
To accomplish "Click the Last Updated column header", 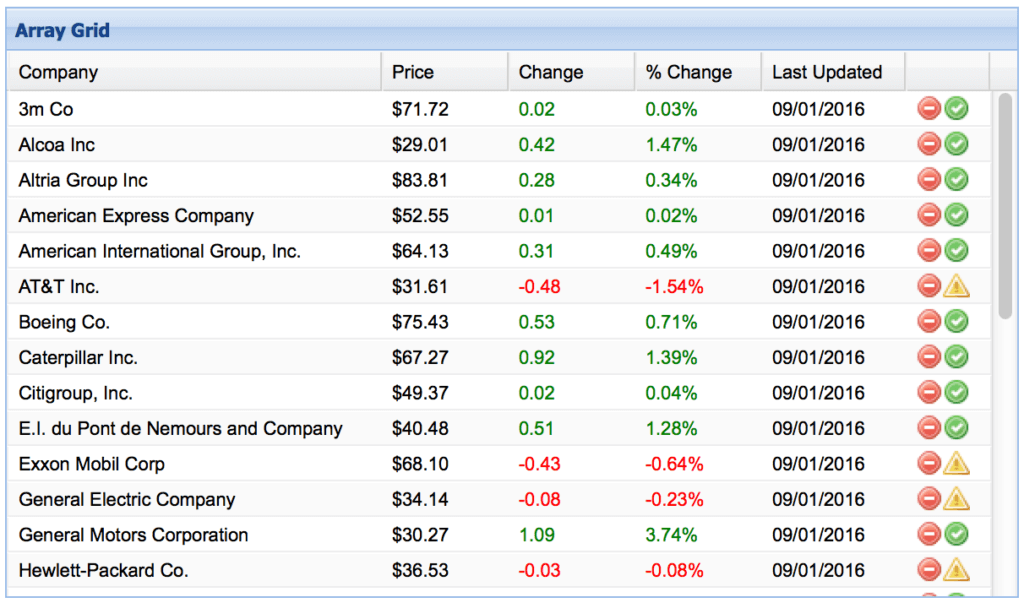I will 833,72.
